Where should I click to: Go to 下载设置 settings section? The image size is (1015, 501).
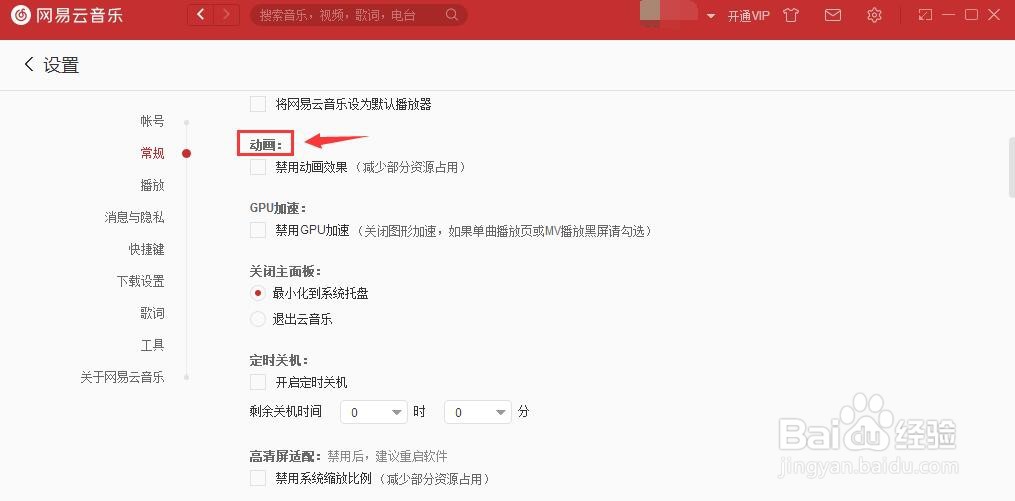pos(140,282)
